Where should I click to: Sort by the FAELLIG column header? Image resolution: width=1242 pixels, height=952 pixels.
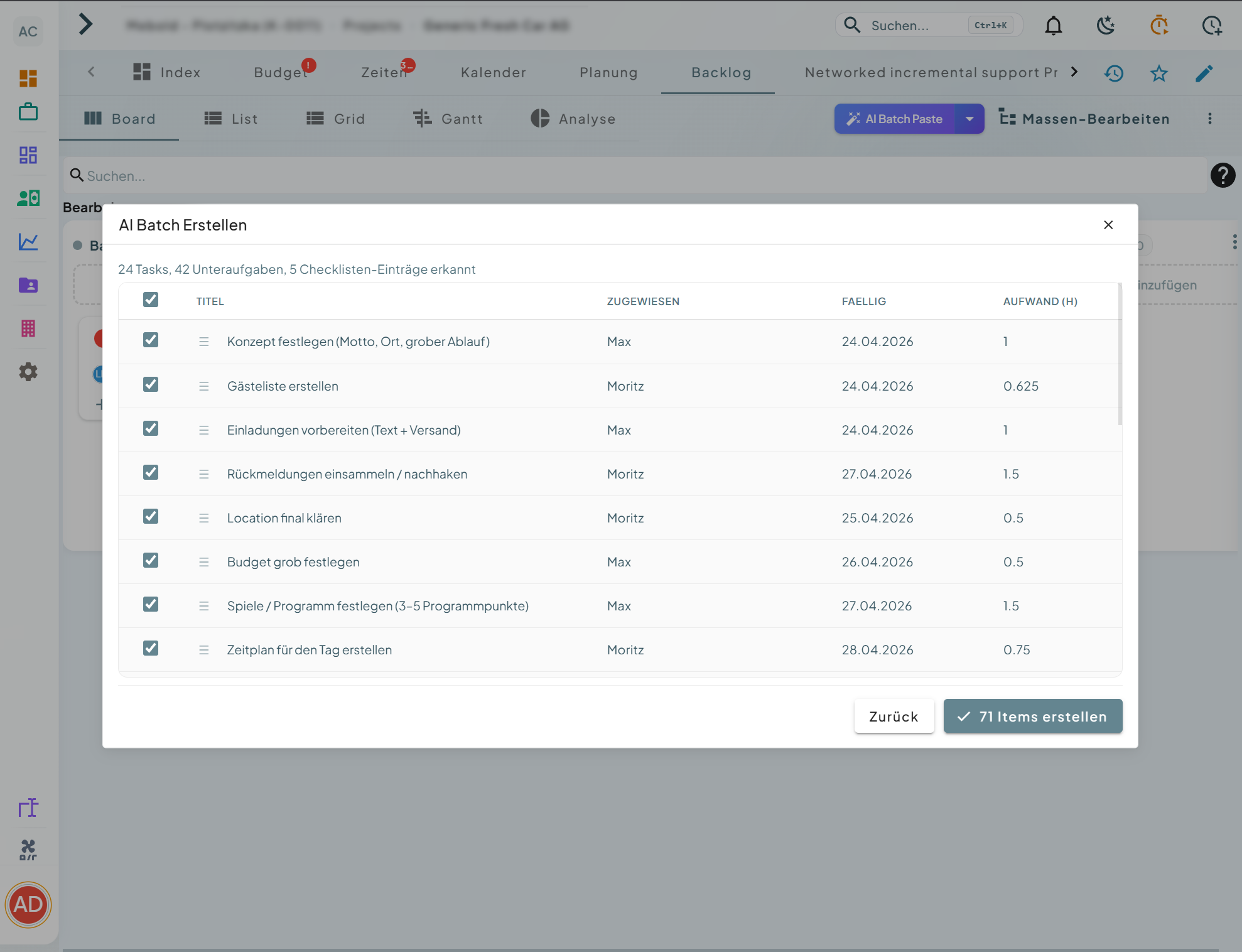tap(864, 301)
